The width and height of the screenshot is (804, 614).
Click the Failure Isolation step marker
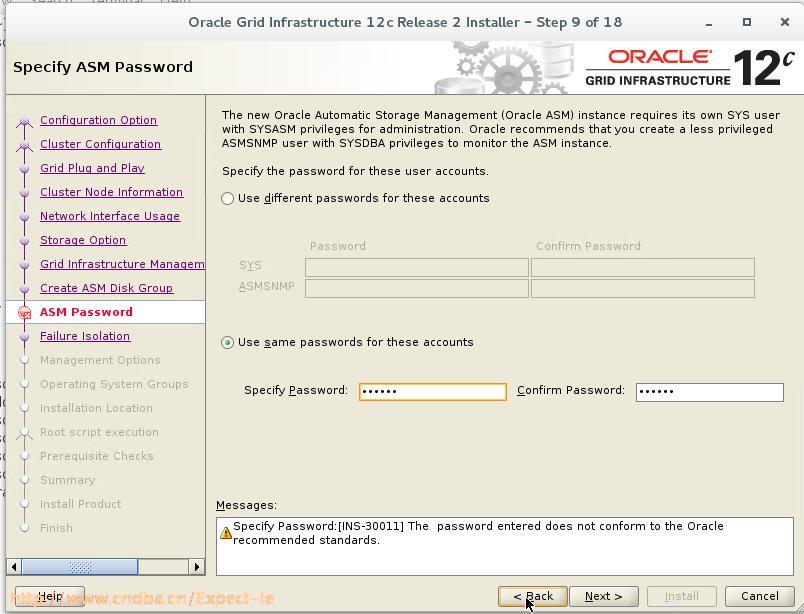click(x=24, y=336)
